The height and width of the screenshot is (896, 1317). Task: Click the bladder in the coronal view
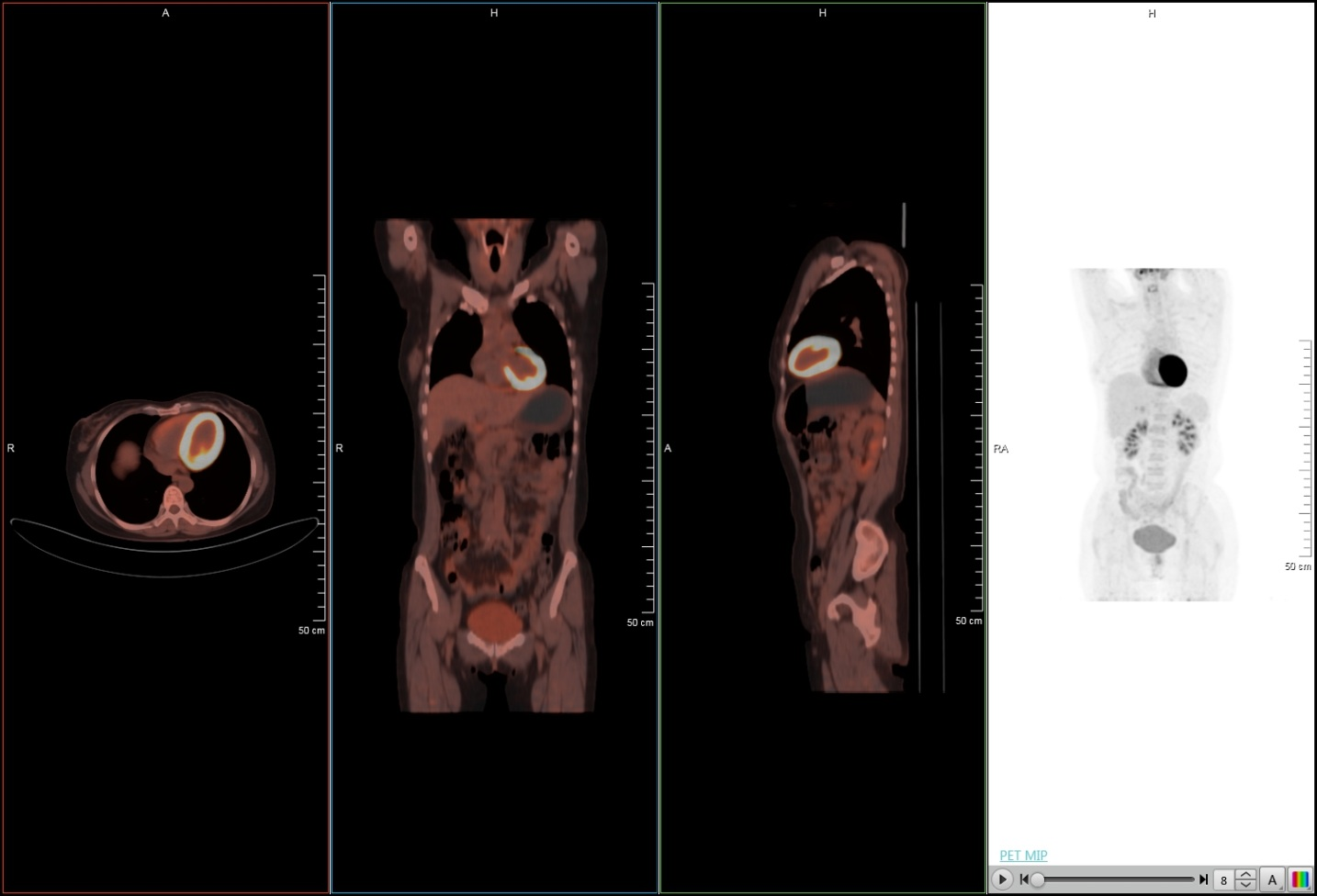point(495,623)
